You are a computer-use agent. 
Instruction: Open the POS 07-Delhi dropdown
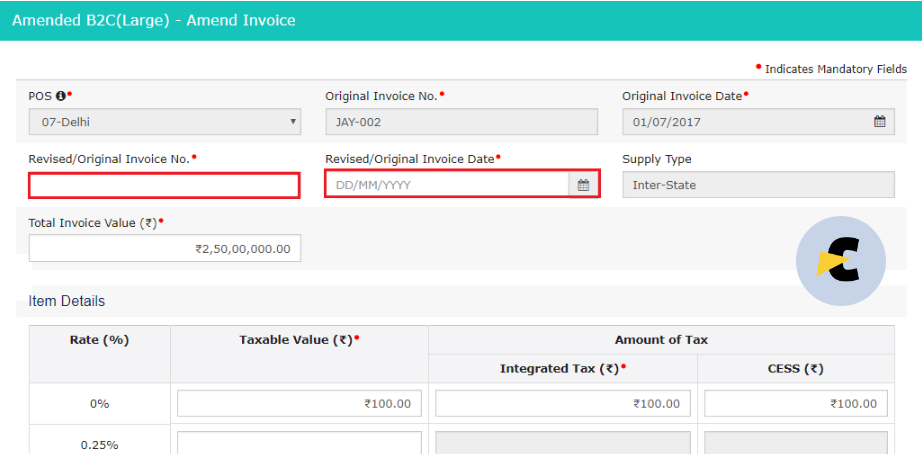click(x=165, y=122)
